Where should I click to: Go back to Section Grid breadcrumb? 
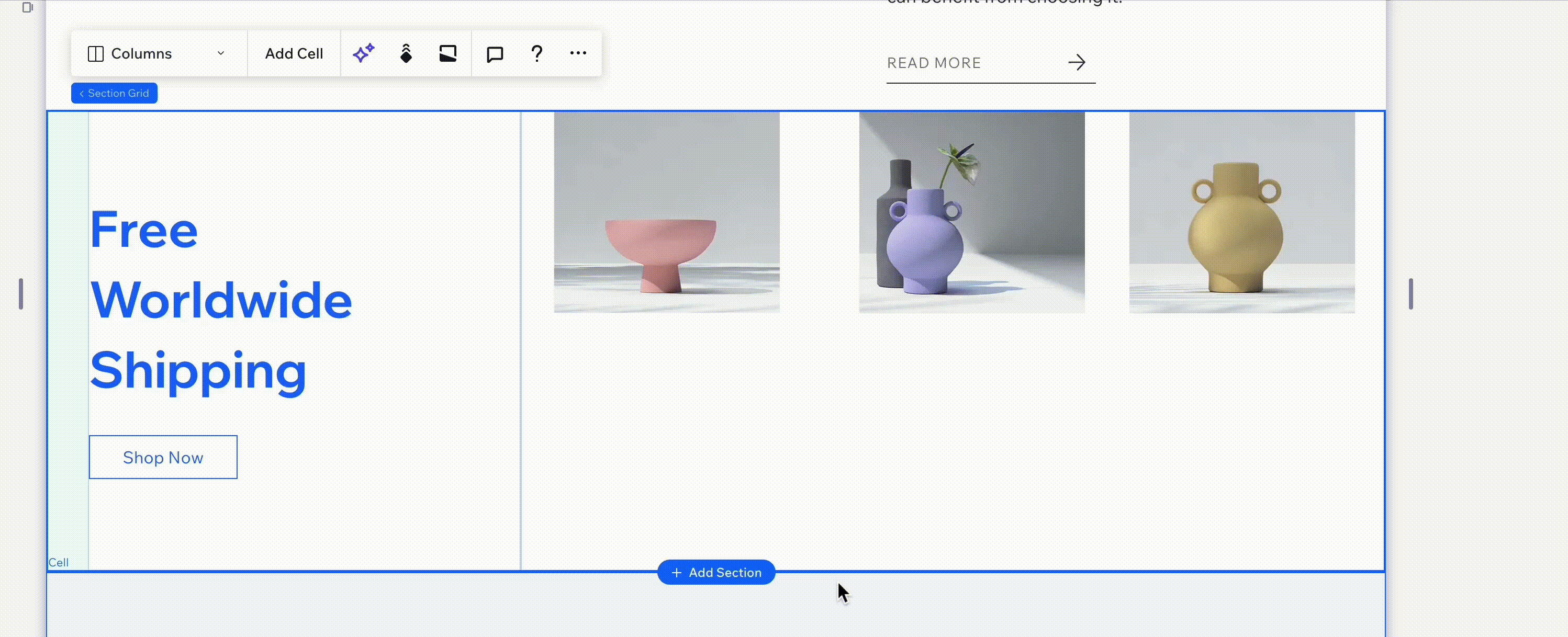(x=115, y=93)
